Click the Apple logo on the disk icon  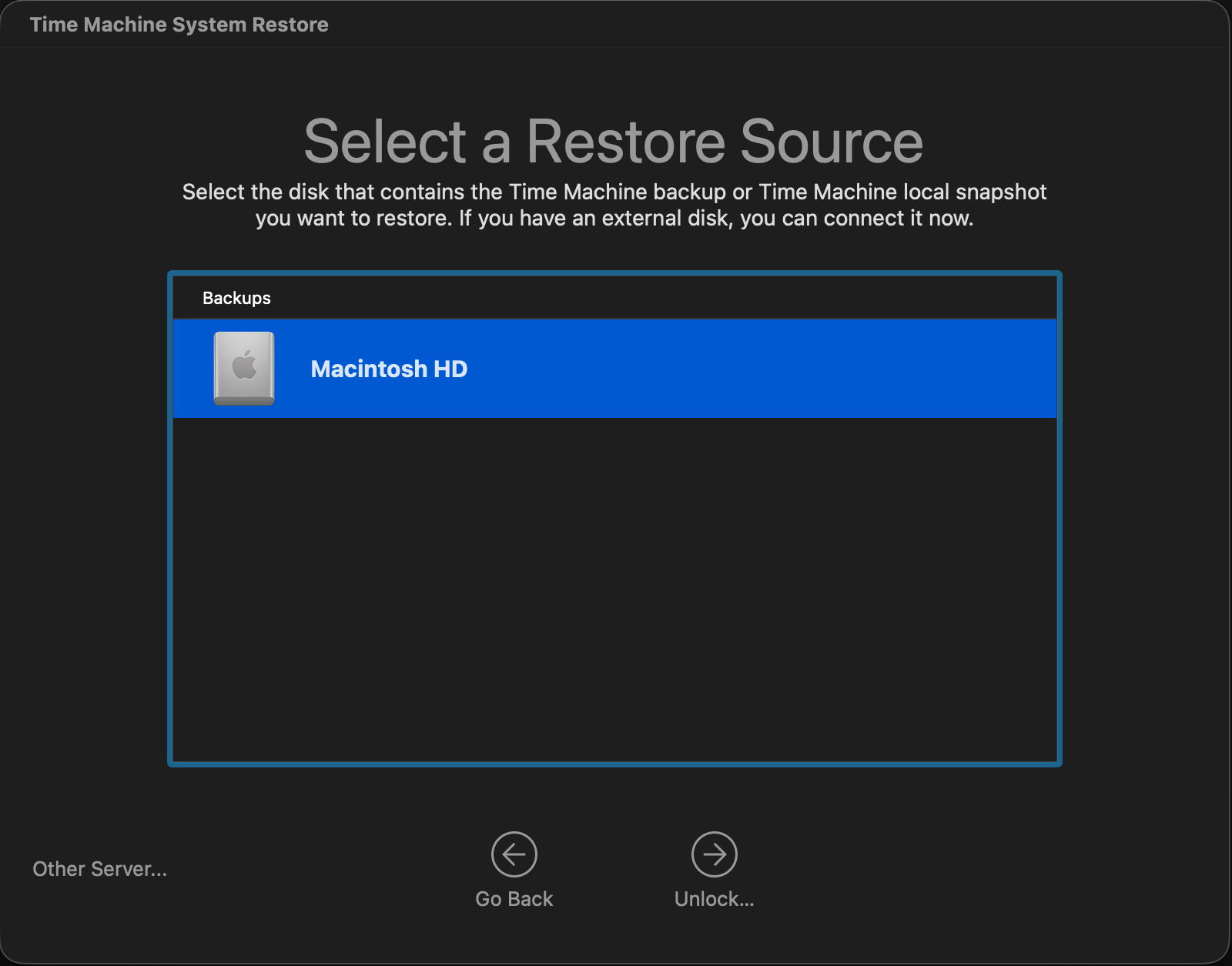[244, 364]
